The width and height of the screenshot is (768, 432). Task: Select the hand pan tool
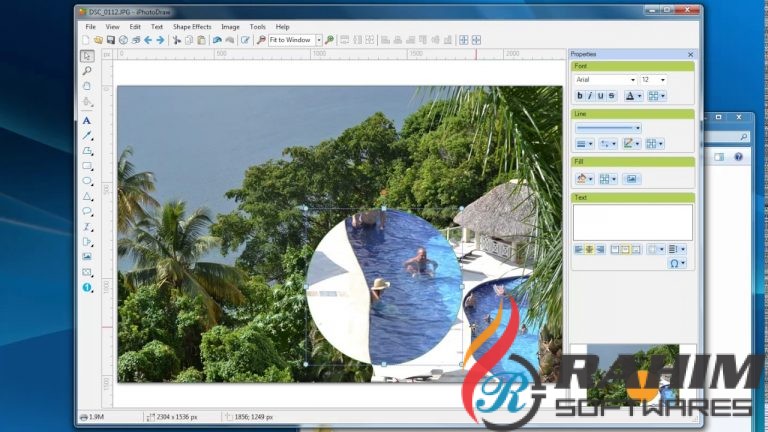pyautogui.click(x=87, y=86)
